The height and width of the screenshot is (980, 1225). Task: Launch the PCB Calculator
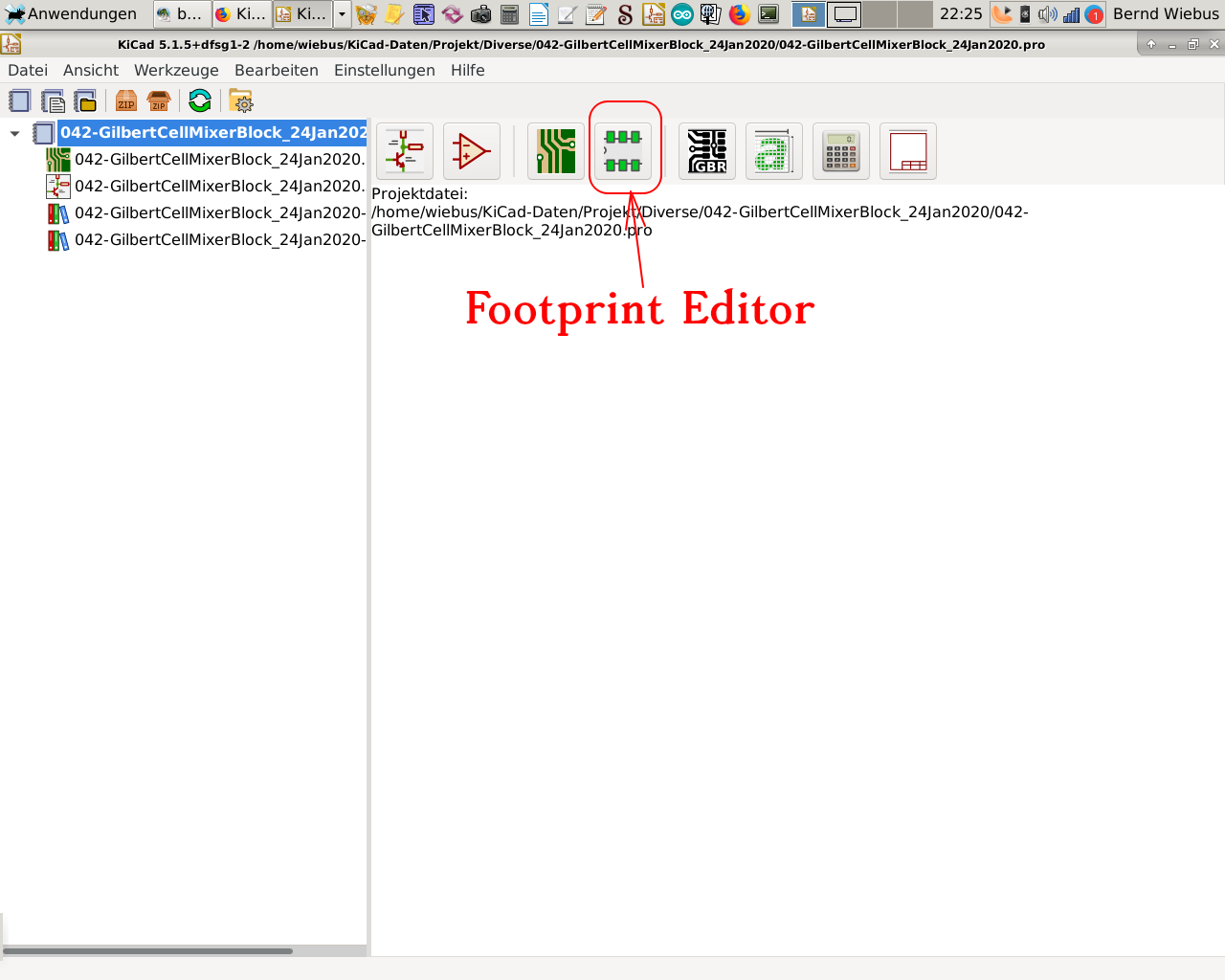pyautogui.click(x=841, y=151)
